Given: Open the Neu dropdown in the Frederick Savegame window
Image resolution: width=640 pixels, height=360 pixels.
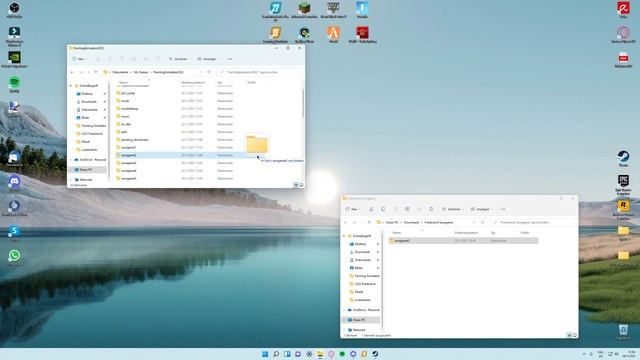Looking at the screenshot, I should (352, 209).
